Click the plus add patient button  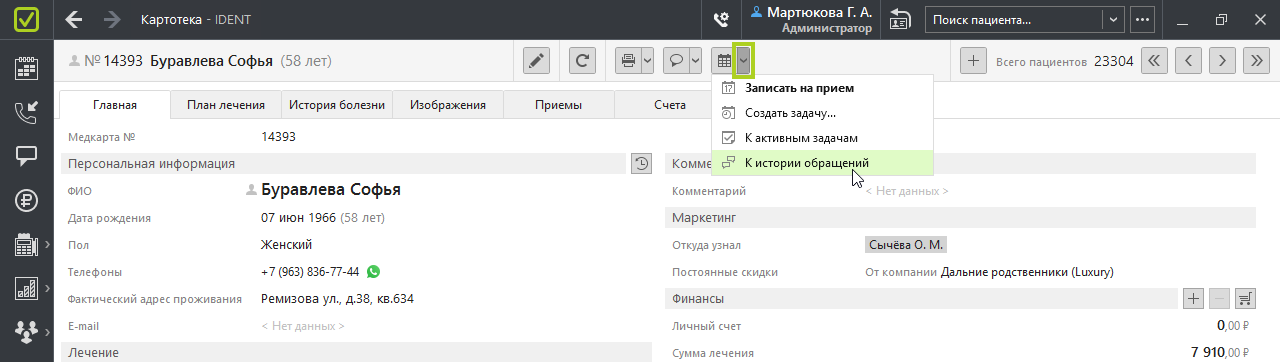click(973, 61)
